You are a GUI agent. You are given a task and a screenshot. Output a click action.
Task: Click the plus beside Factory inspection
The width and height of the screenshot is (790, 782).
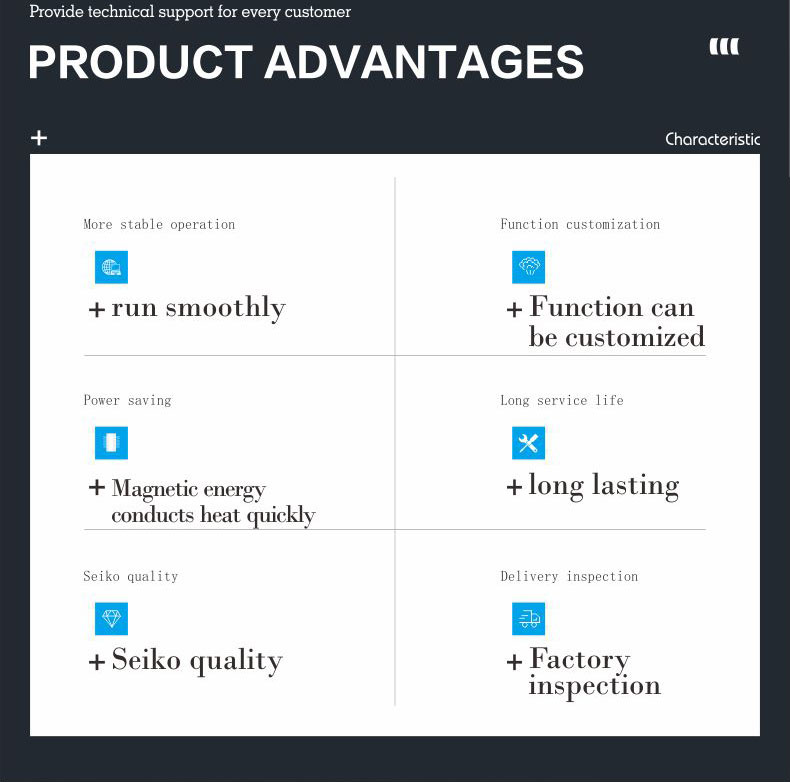[x=514, y=662]
